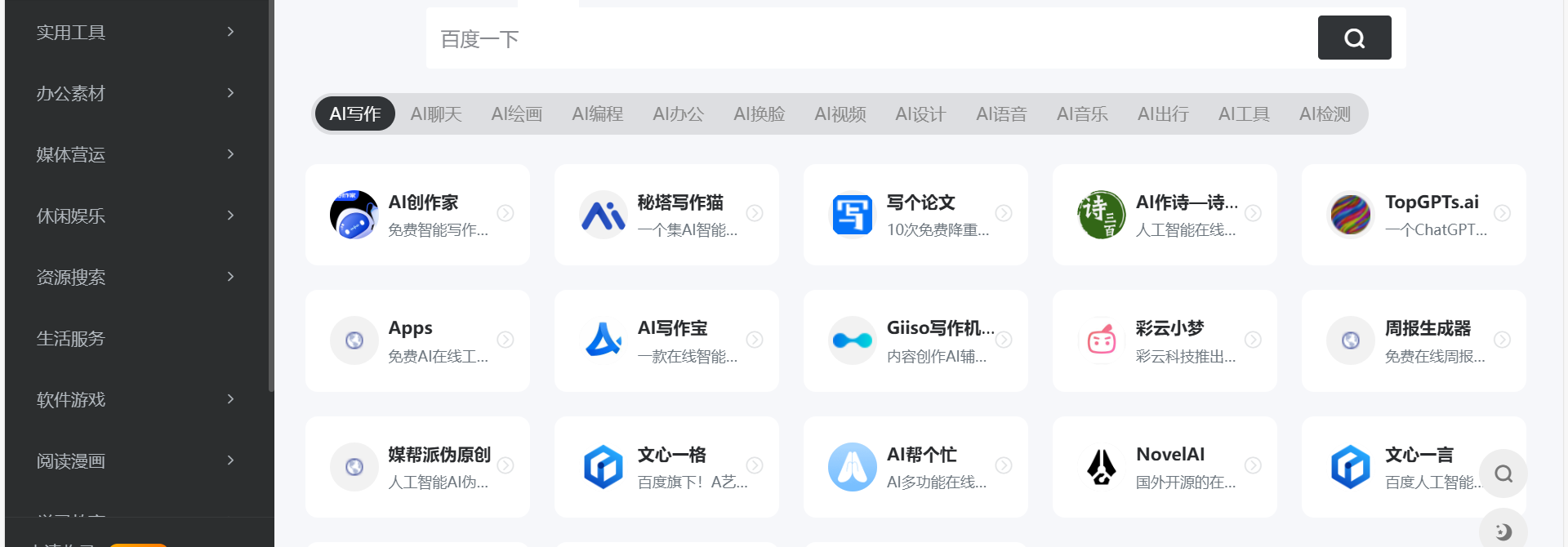Click the 文心一格 hexagon icon
The image size is (1568, 547).
(x=604, y=467)
